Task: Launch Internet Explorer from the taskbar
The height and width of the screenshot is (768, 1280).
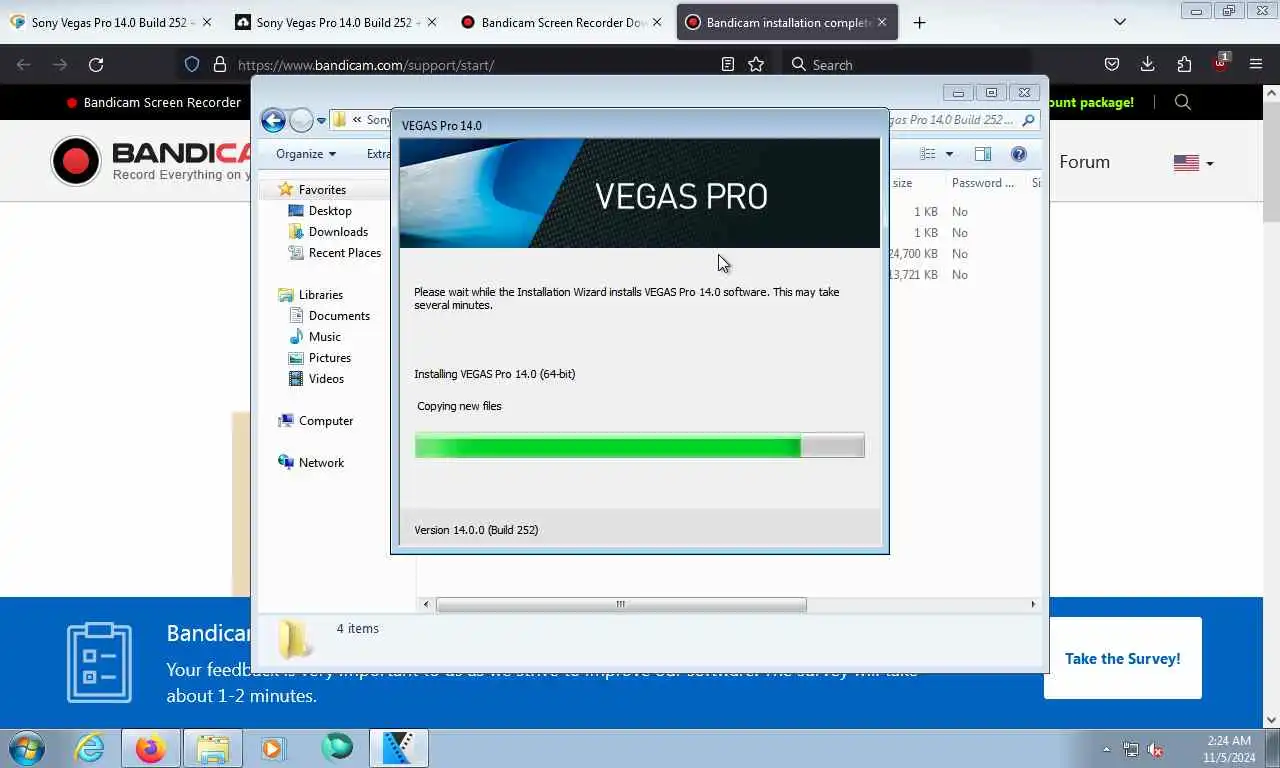Action: [89, 748]
